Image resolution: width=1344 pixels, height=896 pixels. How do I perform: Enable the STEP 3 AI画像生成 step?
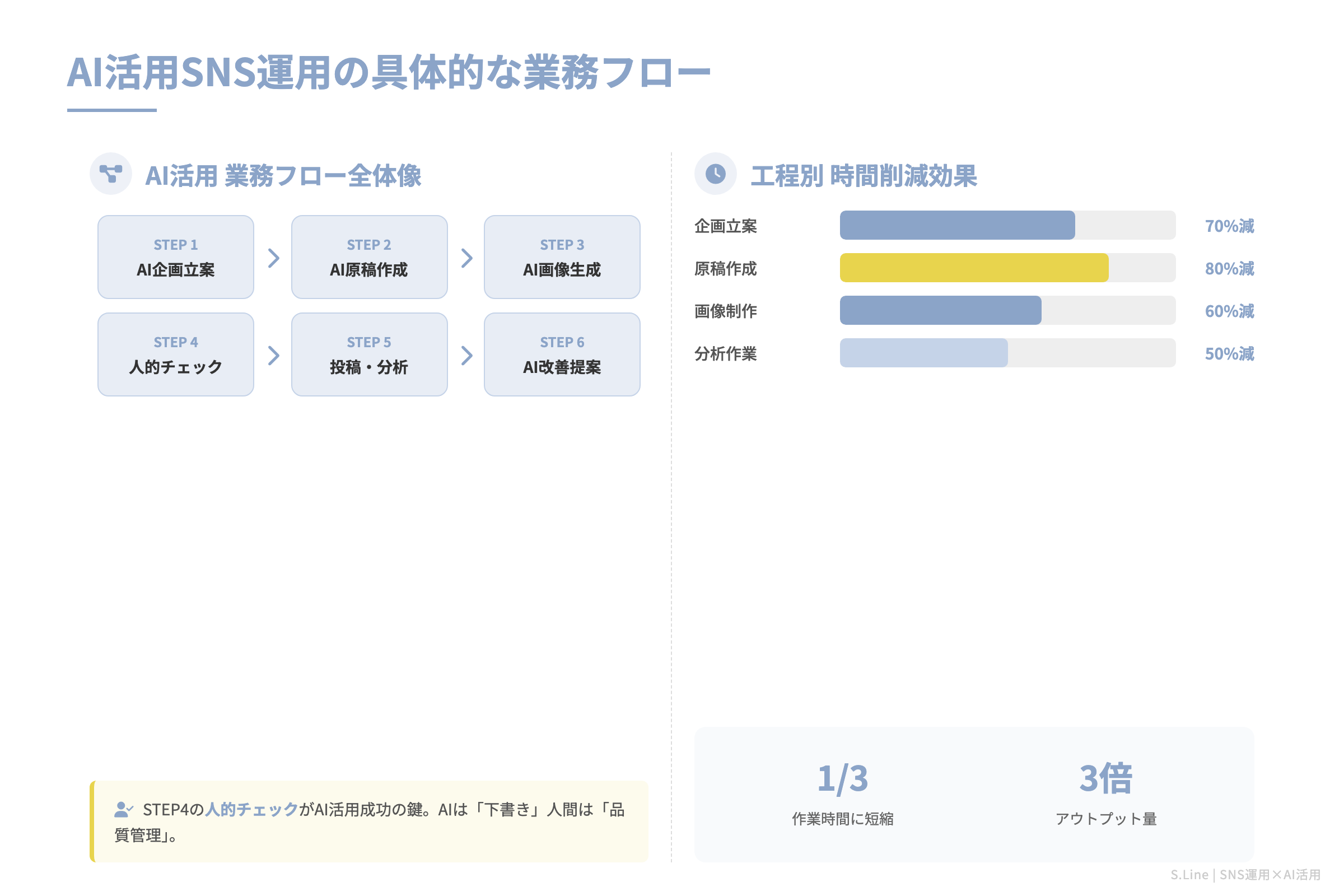562,257
